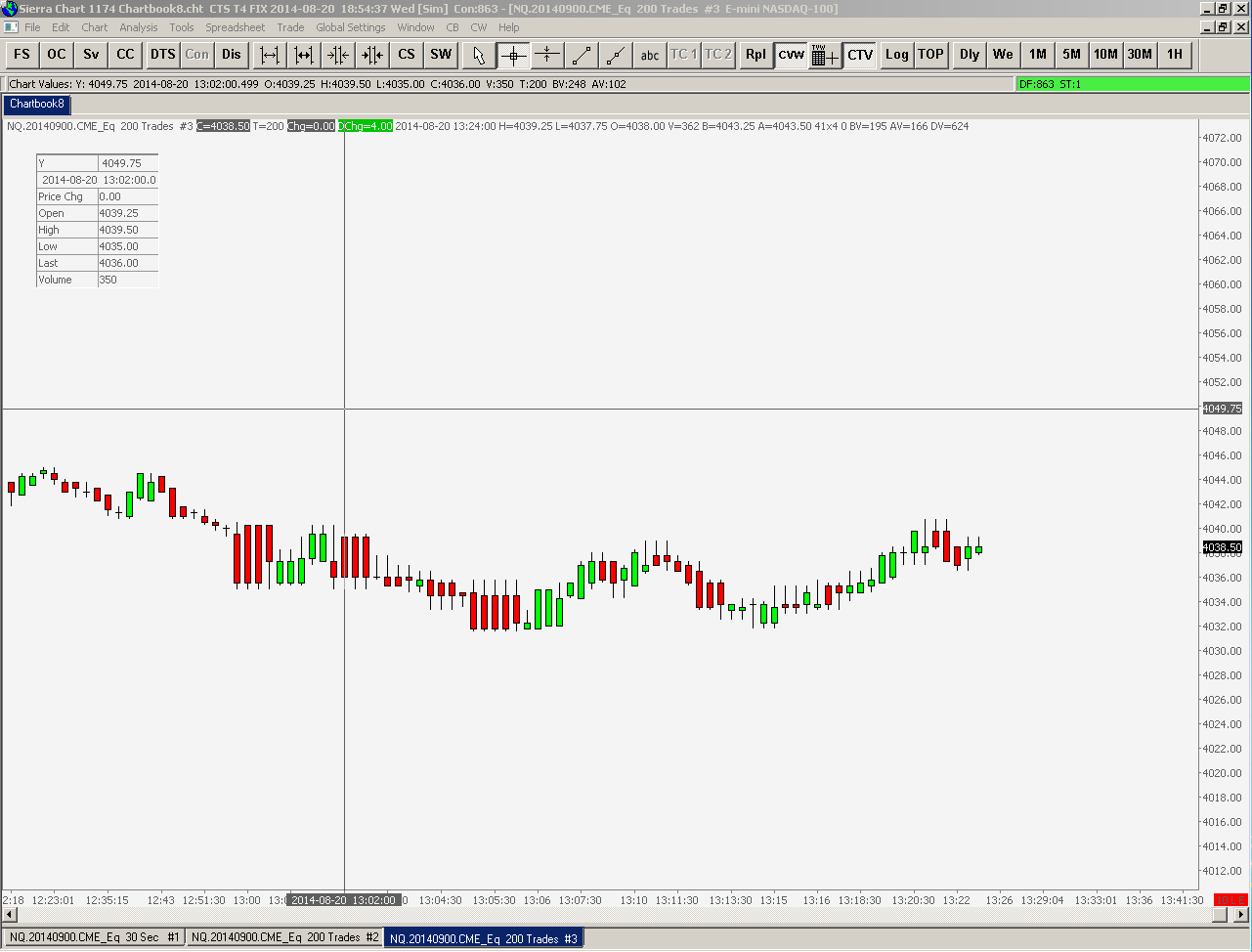Click the green DChg=4.00 header value
The height and width of the screenshot is (952, 1252).
coord(366,126)
